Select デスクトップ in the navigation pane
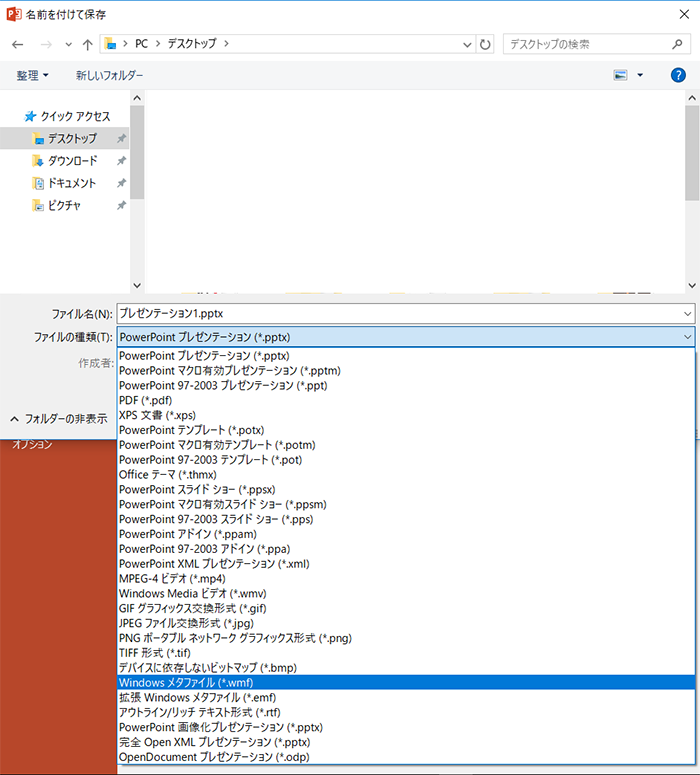Viewport: 700px width, 775px height. click(64, 138)
